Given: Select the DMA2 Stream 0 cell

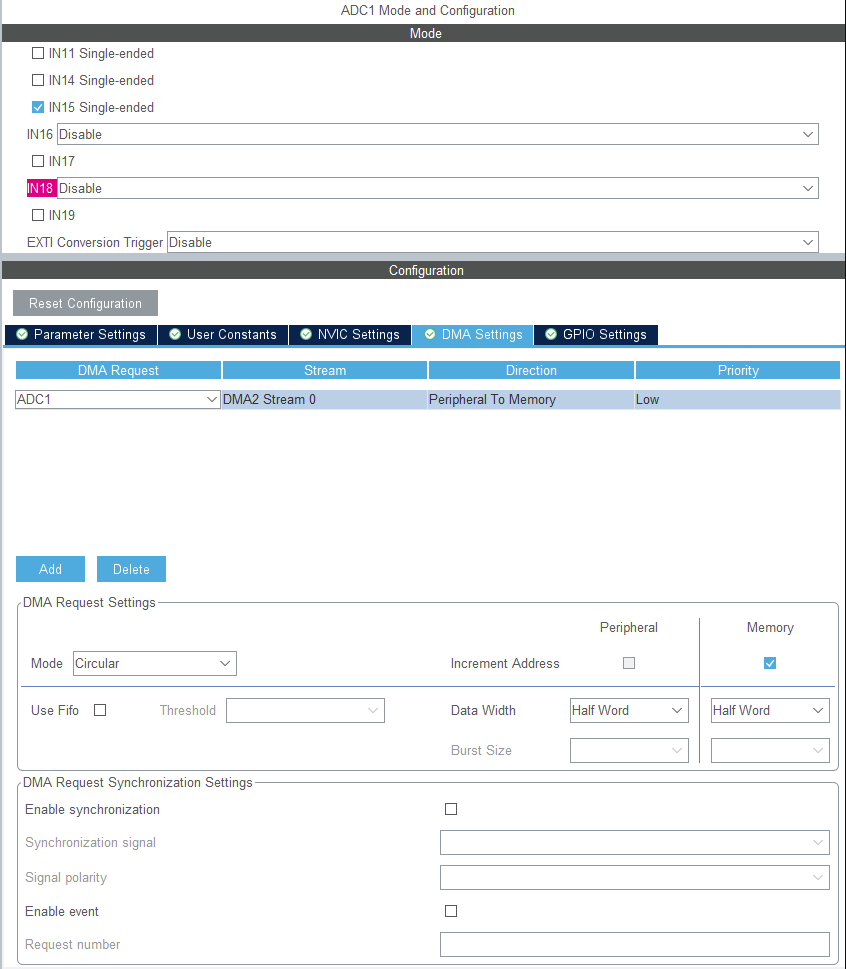Looking at the screenshot, I should point(324,399).
